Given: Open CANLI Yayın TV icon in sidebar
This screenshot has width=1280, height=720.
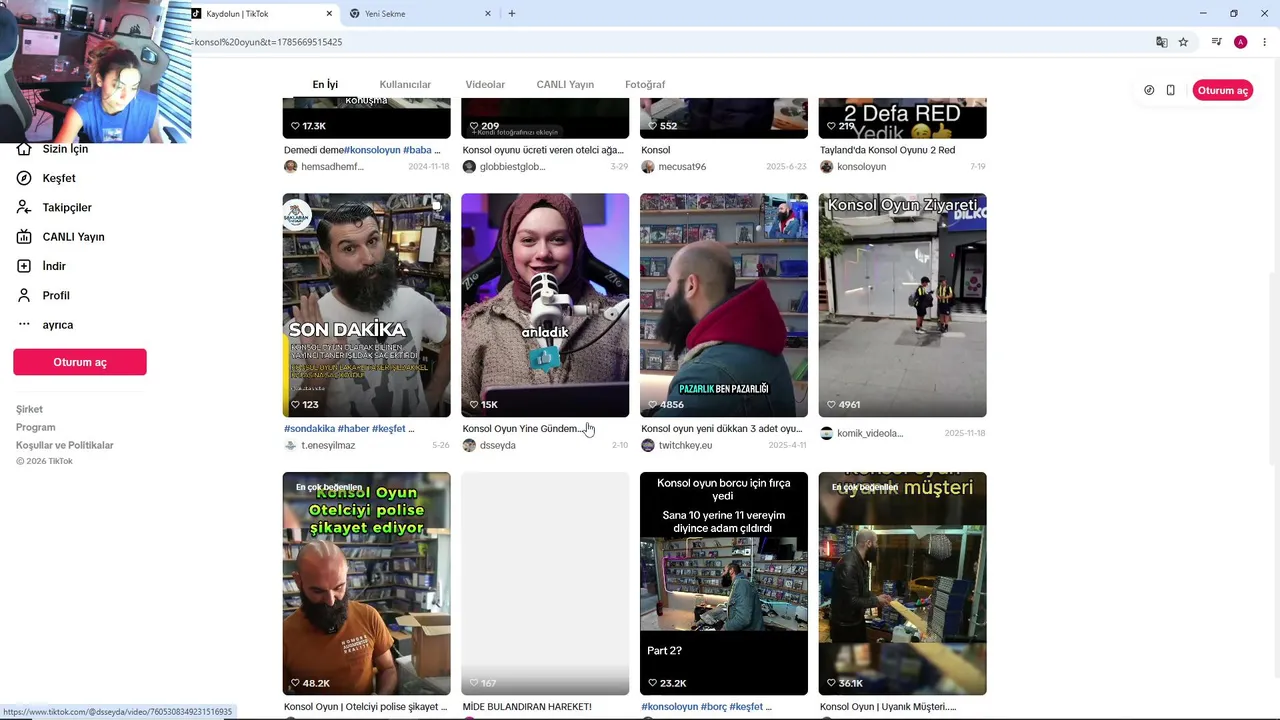Looking at the screenshot, I should [24, 237].
